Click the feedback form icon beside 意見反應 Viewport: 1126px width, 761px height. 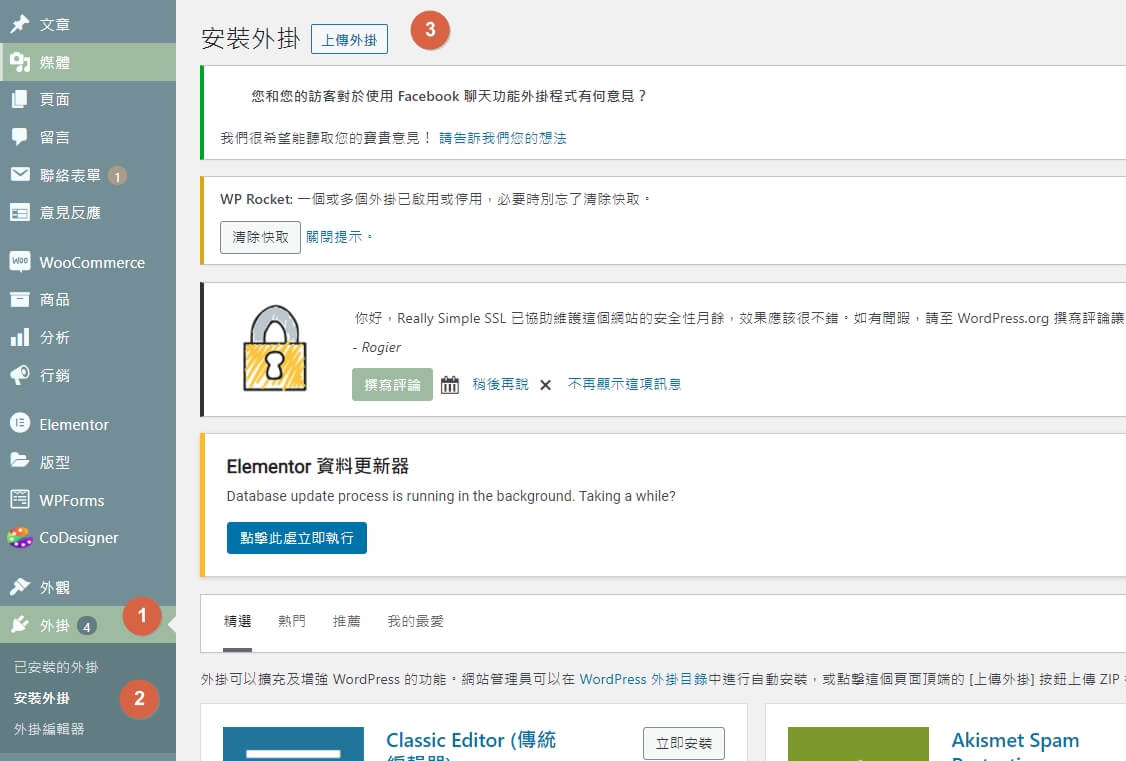pos(19,213)
